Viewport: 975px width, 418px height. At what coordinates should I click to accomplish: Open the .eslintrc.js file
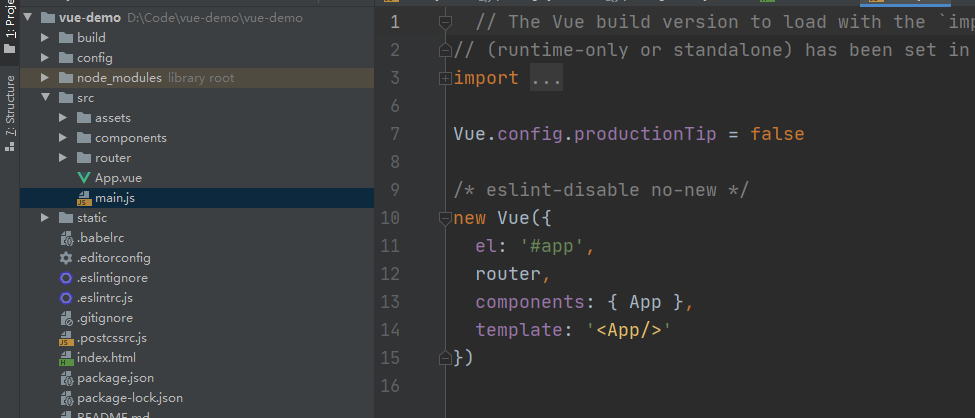click(105, 298)
